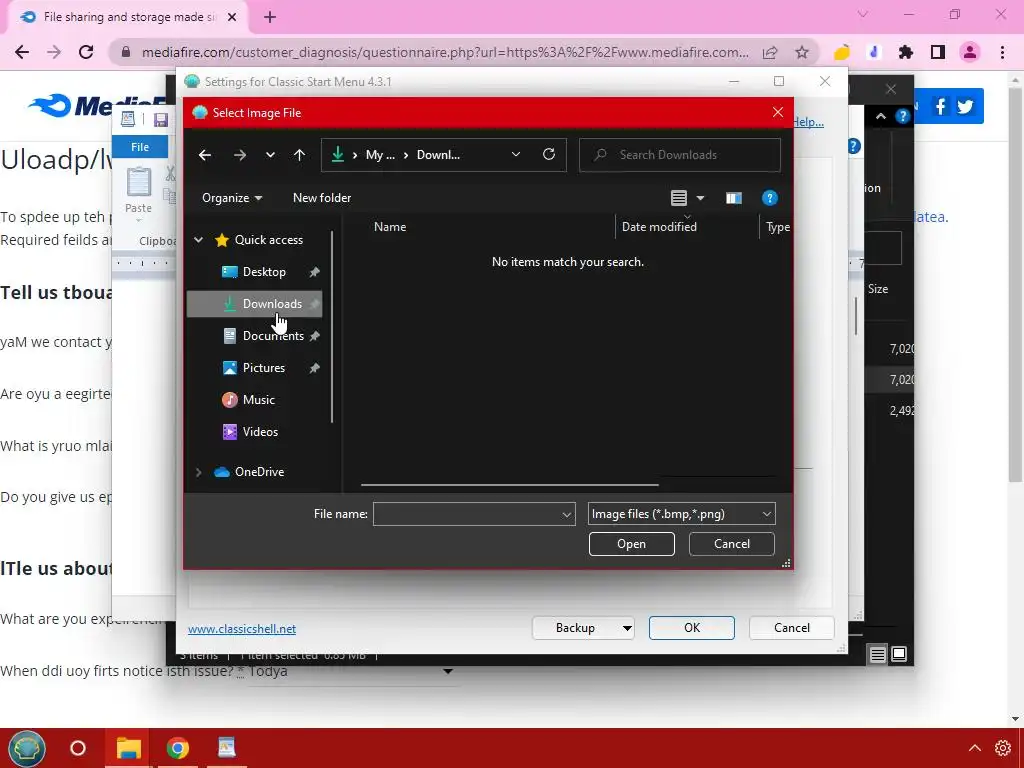
Task: Toggle Chrome side panel icon
Action: [x=938, y=52]
